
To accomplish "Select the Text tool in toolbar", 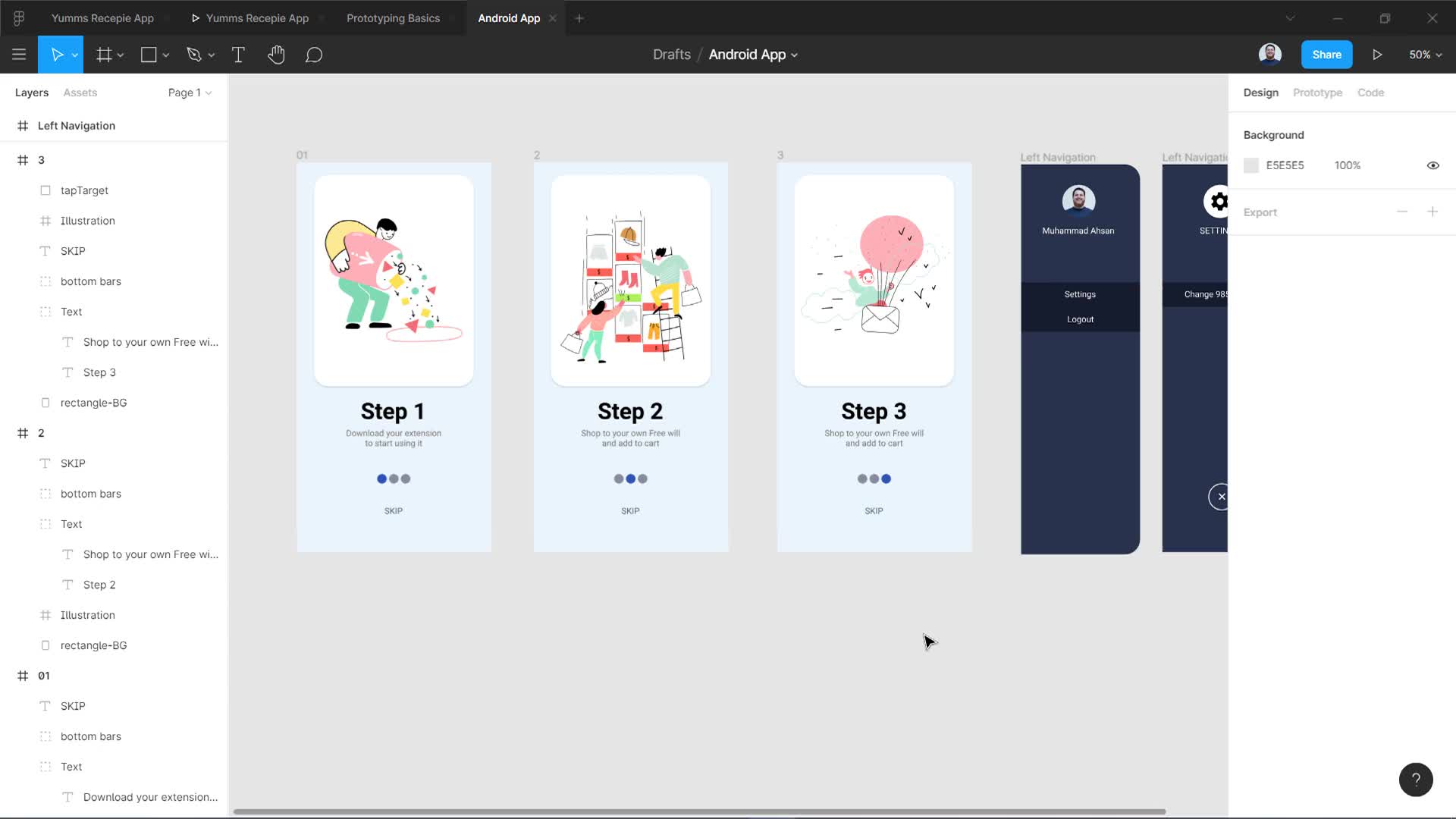I will (x=238, y=54).
